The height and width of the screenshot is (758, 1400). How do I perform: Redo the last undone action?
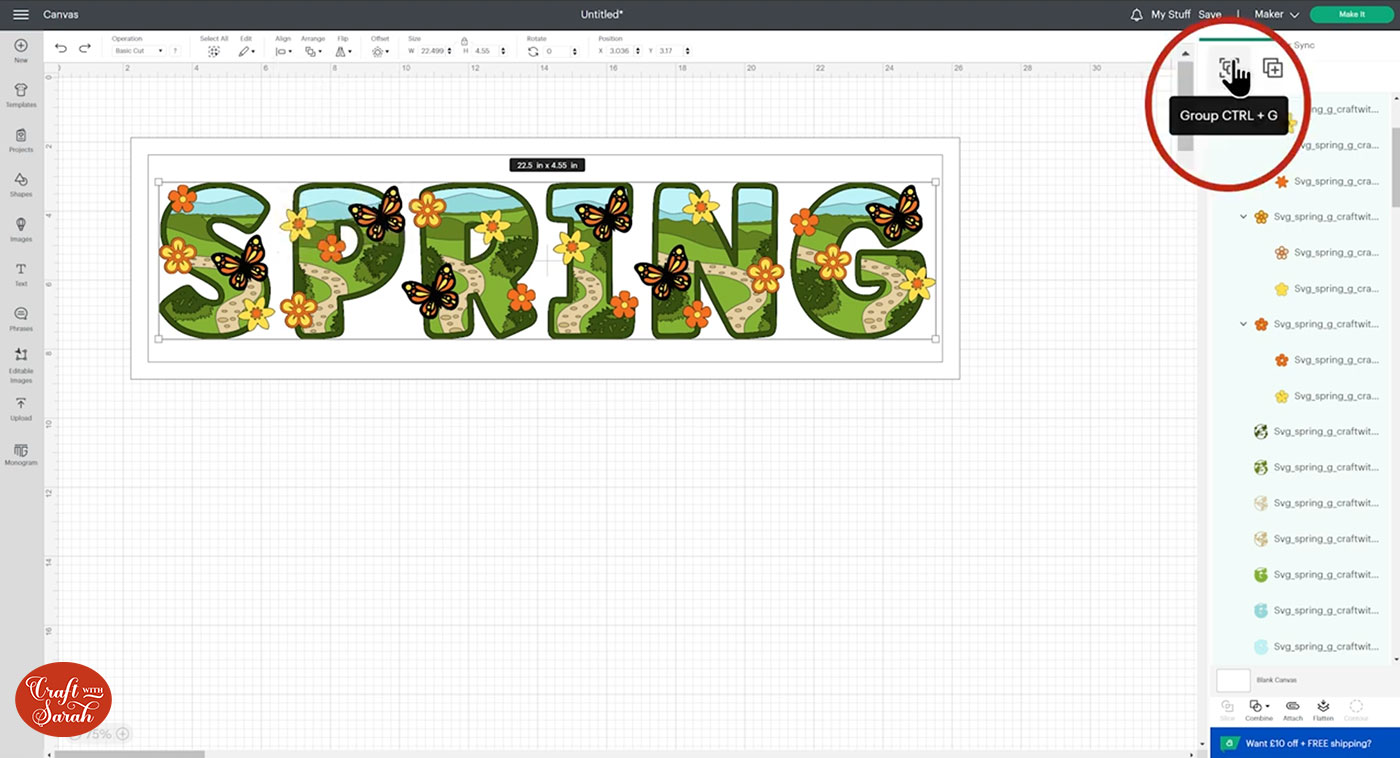[85, 48]
